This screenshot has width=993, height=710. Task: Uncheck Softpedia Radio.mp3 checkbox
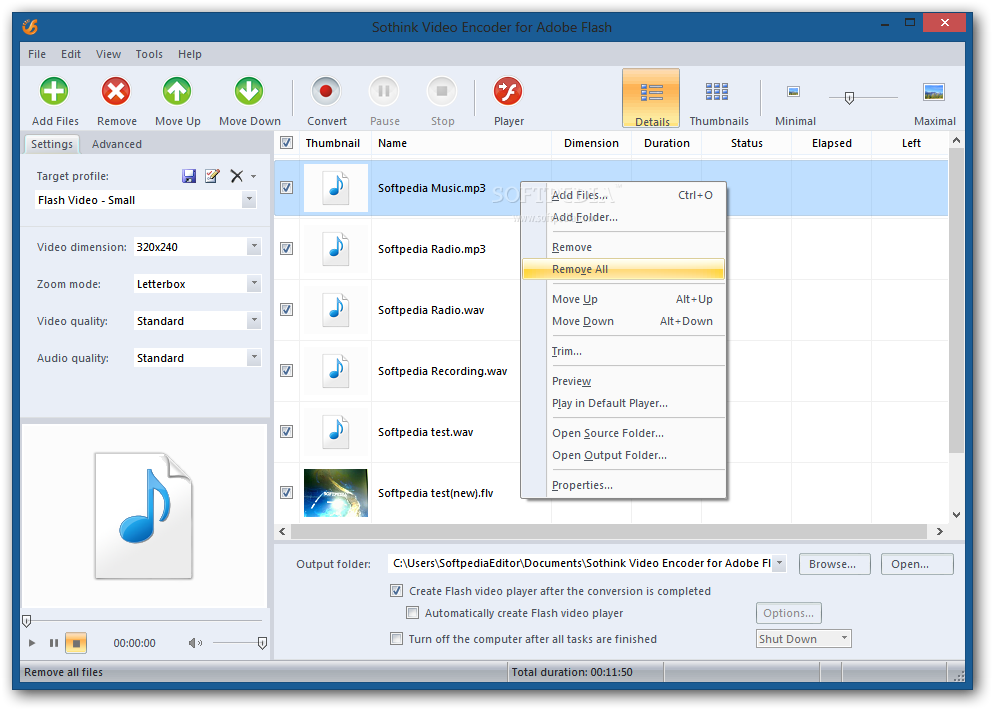[x=287, y=248]
